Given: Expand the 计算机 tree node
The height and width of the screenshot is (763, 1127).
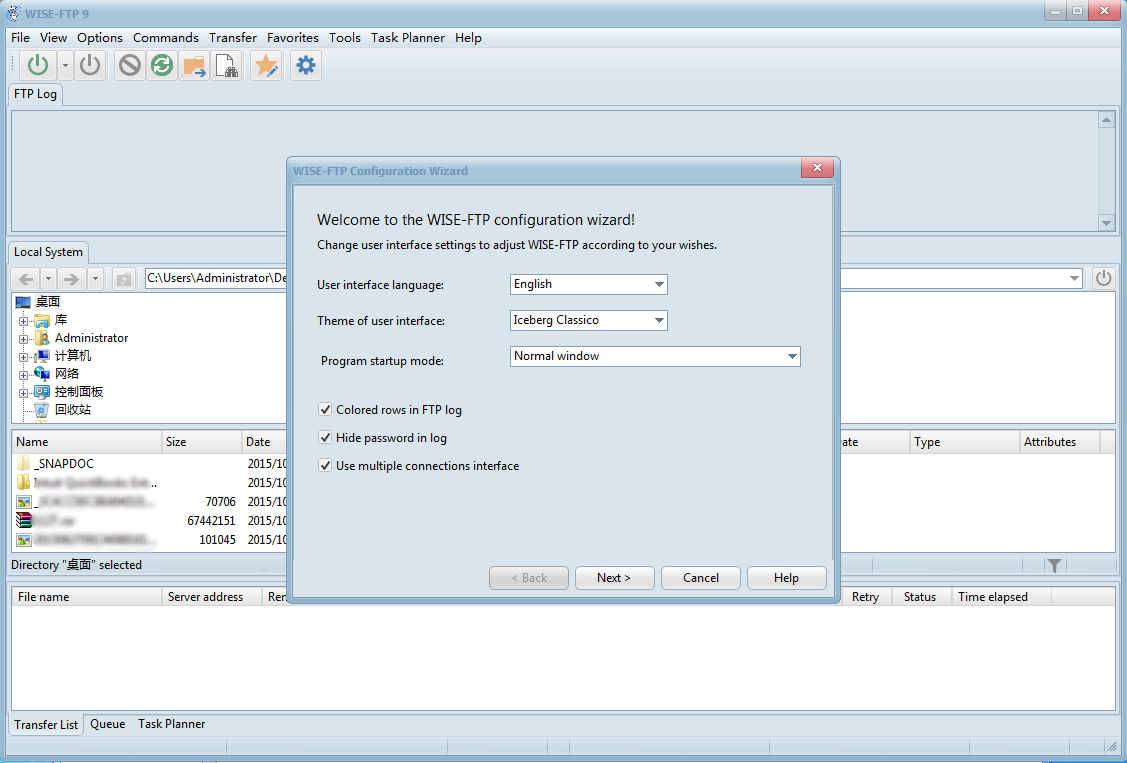Looking at the screenshot, I should (x=24, y=357).
